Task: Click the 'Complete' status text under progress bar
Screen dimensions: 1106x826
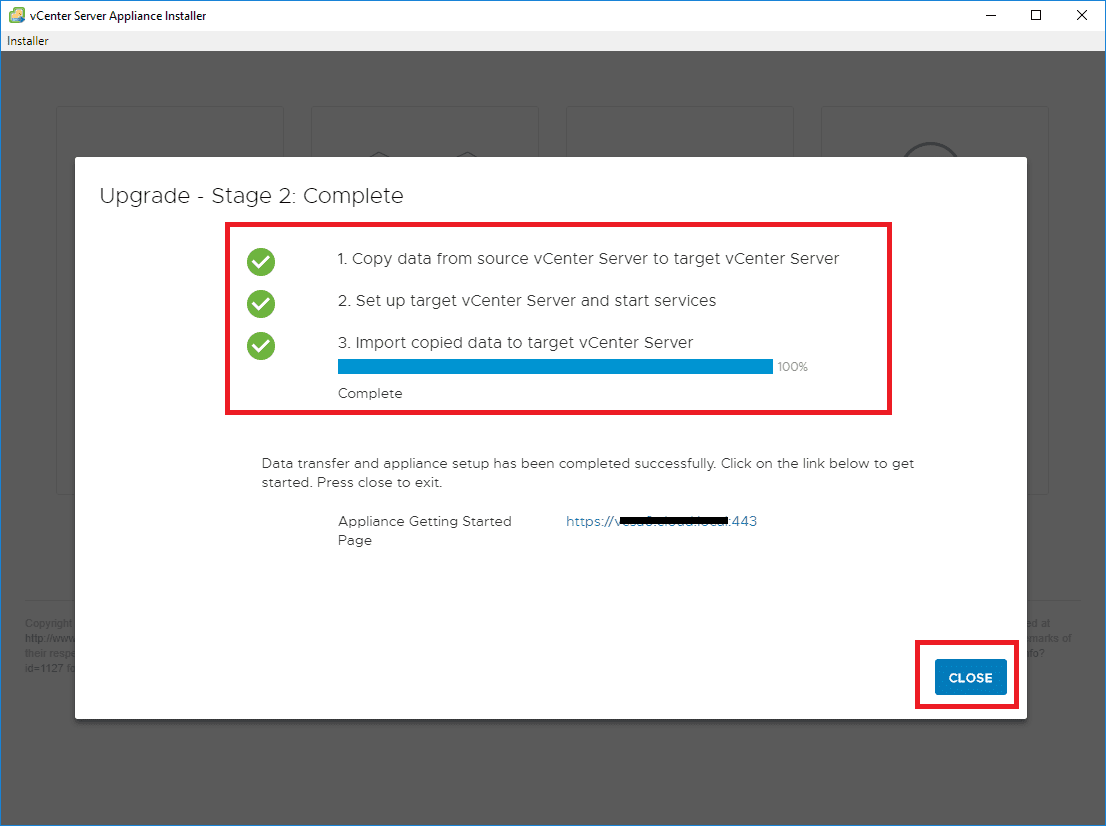Action: (x=370, y=394)
